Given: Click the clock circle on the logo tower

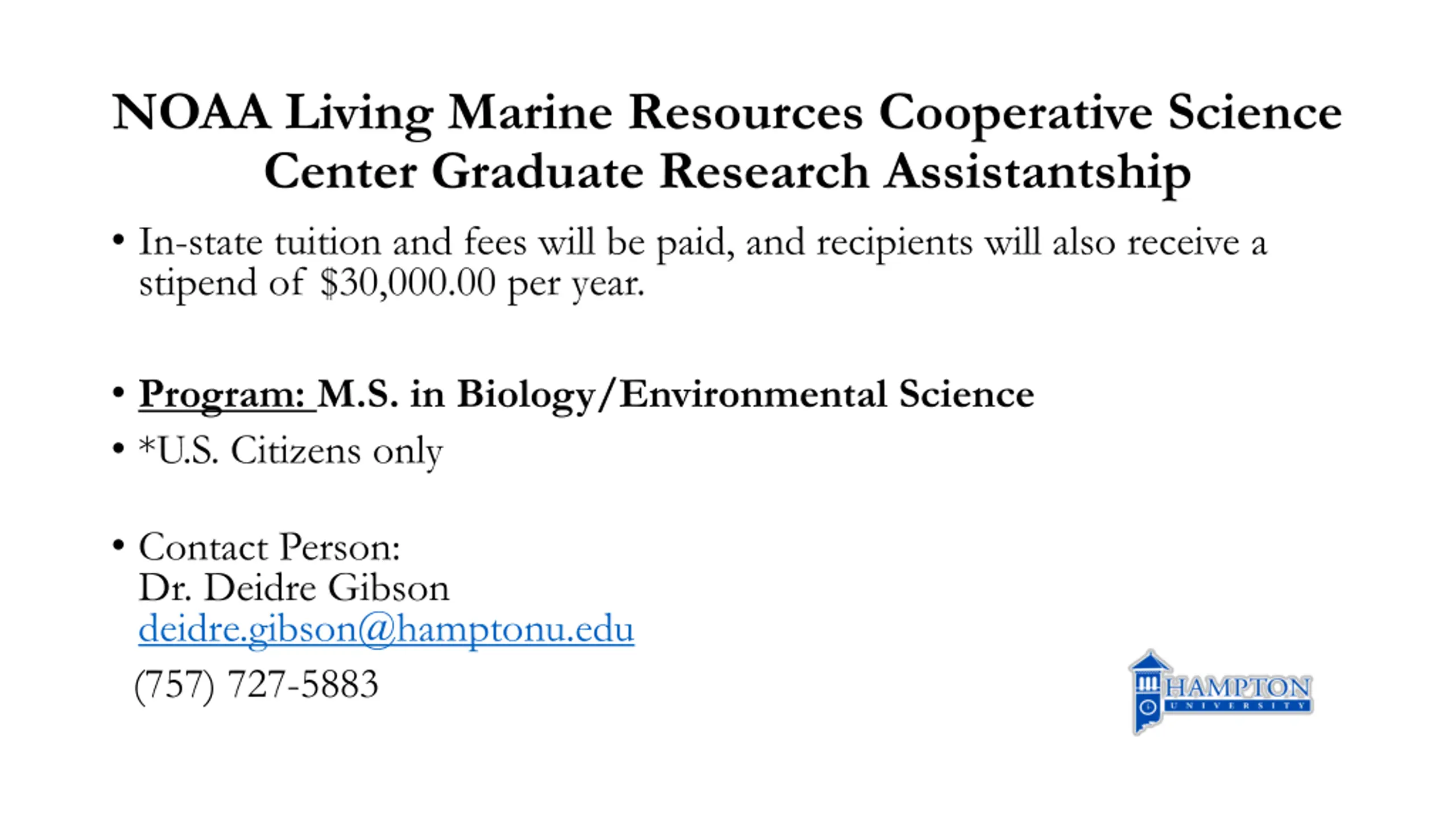Looking at the screenshot, I should 1148,708.
